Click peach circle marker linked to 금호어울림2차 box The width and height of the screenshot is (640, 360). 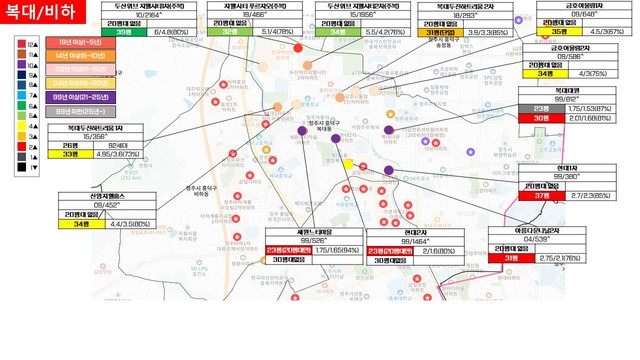(x=374, y=91)
